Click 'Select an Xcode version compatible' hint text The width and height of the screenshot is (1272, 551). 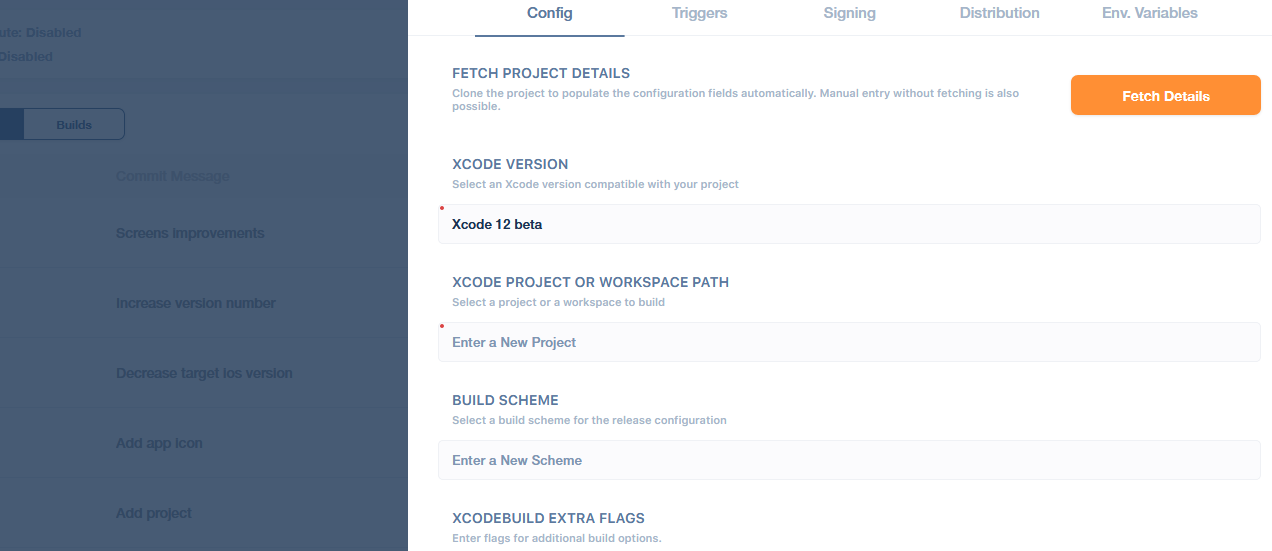coord(595,184)
